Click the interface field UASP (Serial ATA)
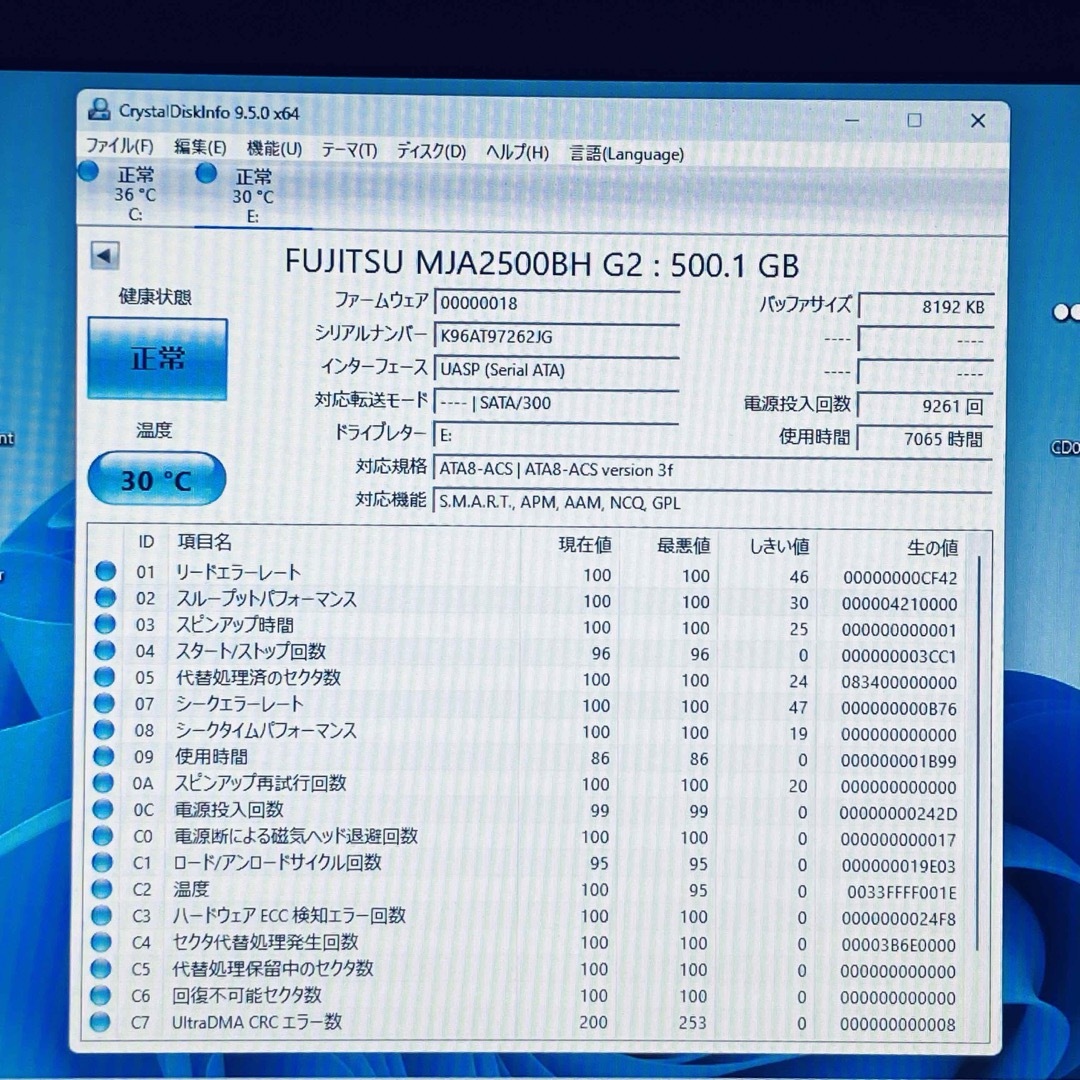1080x1080 pixels. click(557, 369)
